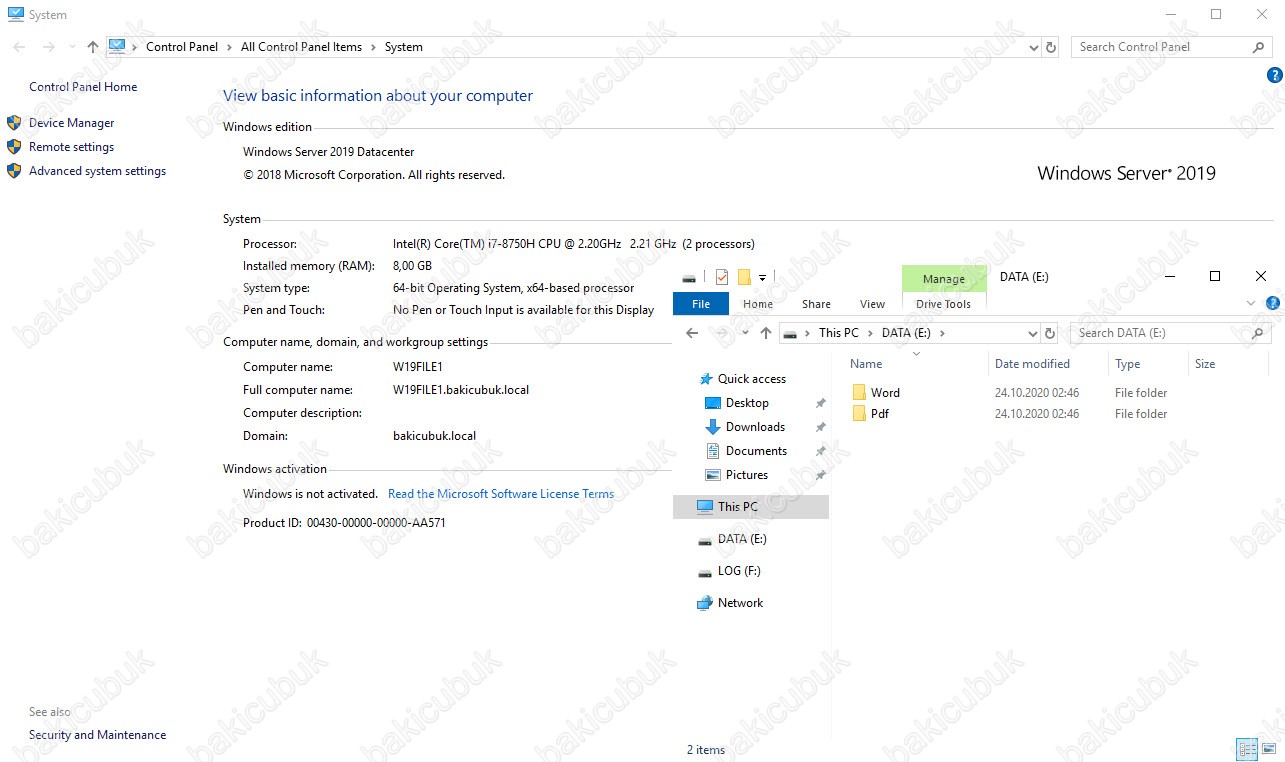This screenshot has height=762, width=1285.
Task: Go back in System window
Action: point(20,47)
